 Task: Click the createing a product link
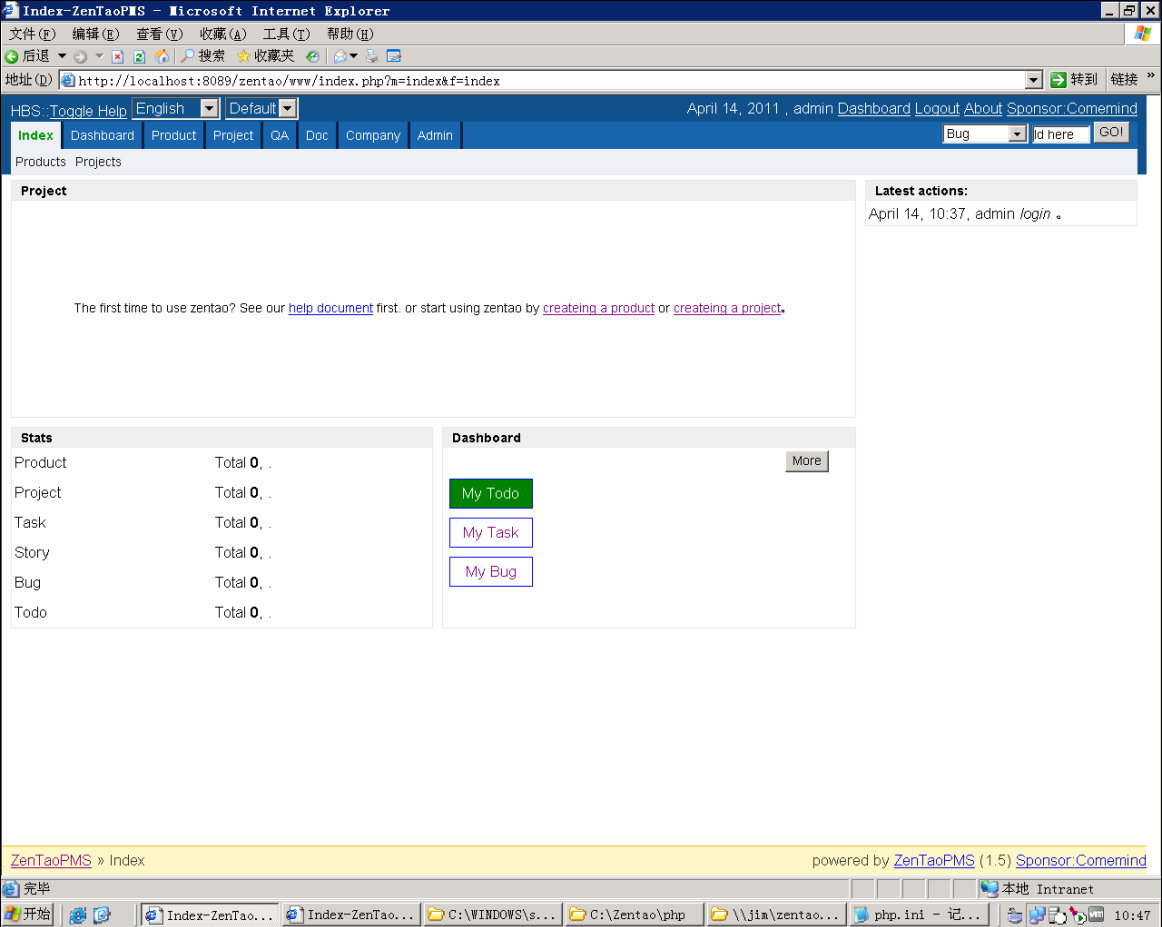pyautogui.click(x=599, y=308)
